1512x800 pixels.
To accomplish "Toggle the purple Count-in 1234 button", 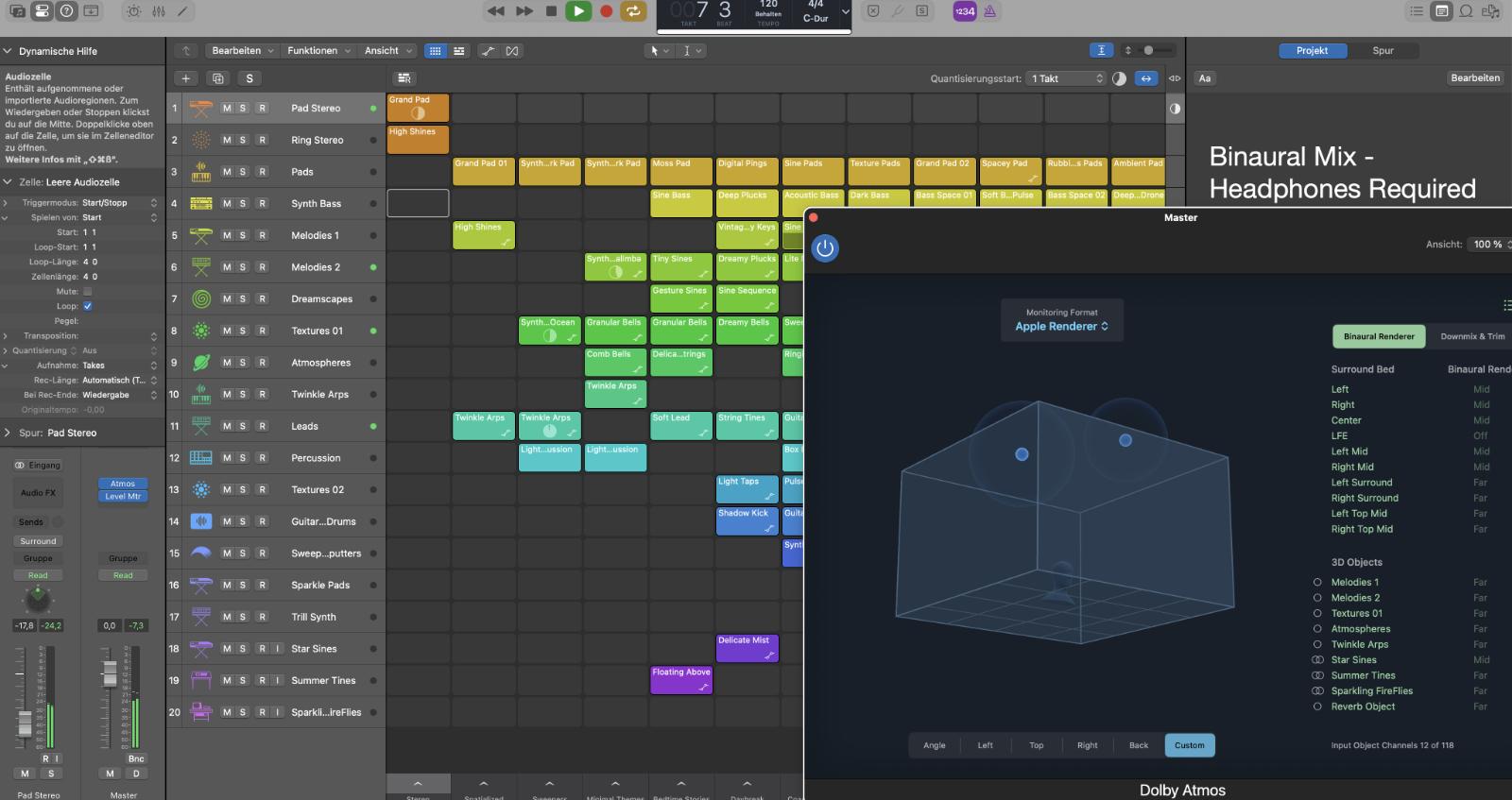I will 964,11.
